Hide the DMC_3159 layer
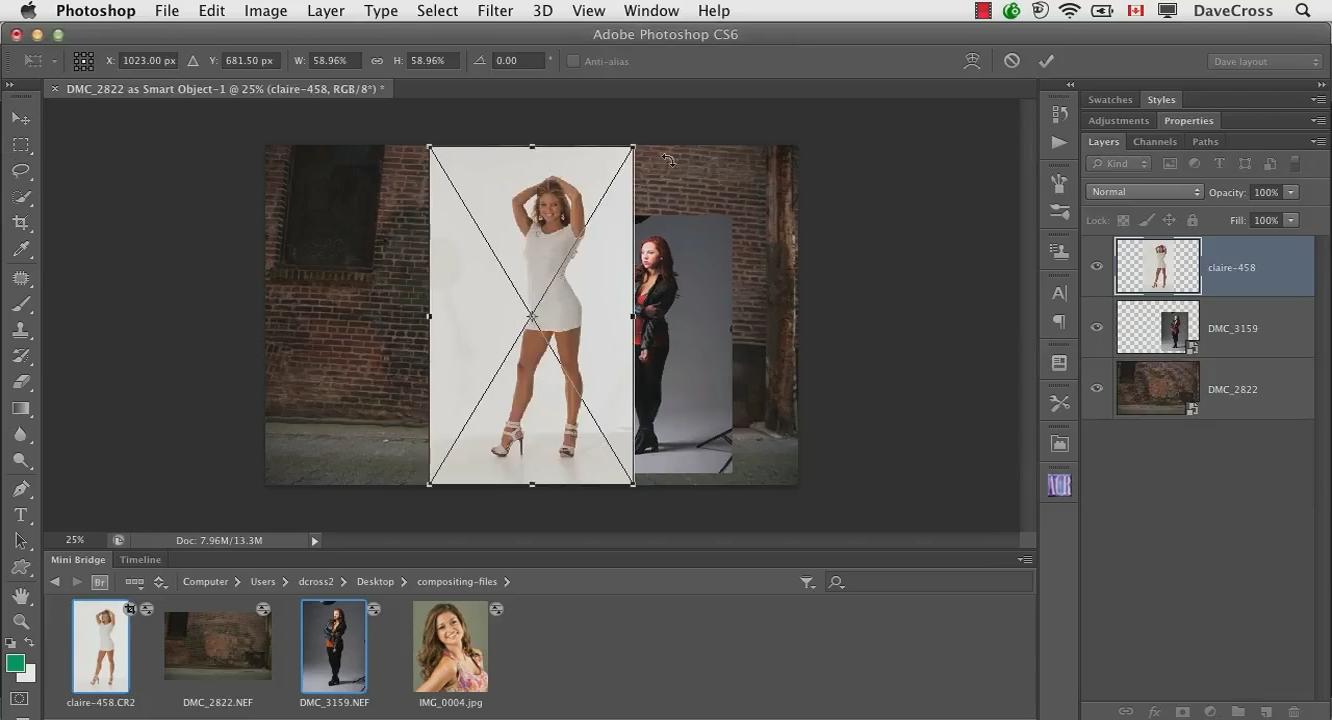Screen dimensions: 1332x720 pyautogui.click(x=1097, y=327)
